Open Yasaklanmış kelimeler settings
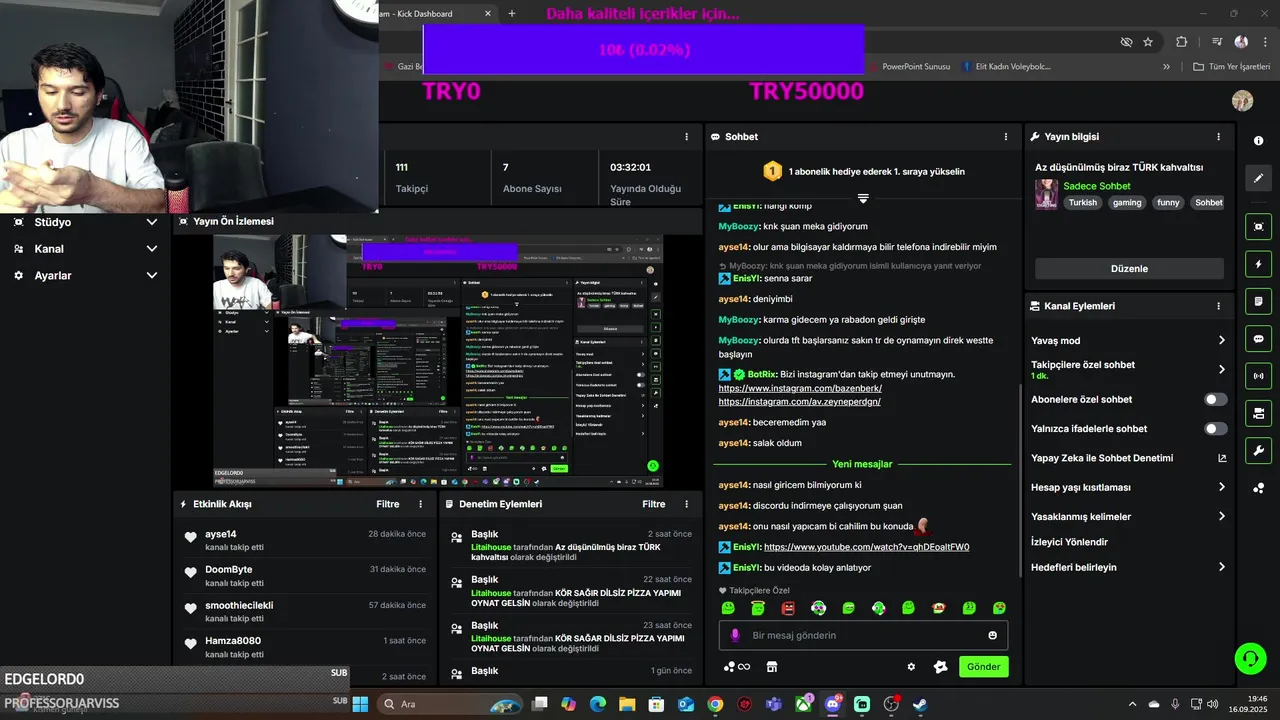This screenshot has width=1280, height=720. [1128, 517]
